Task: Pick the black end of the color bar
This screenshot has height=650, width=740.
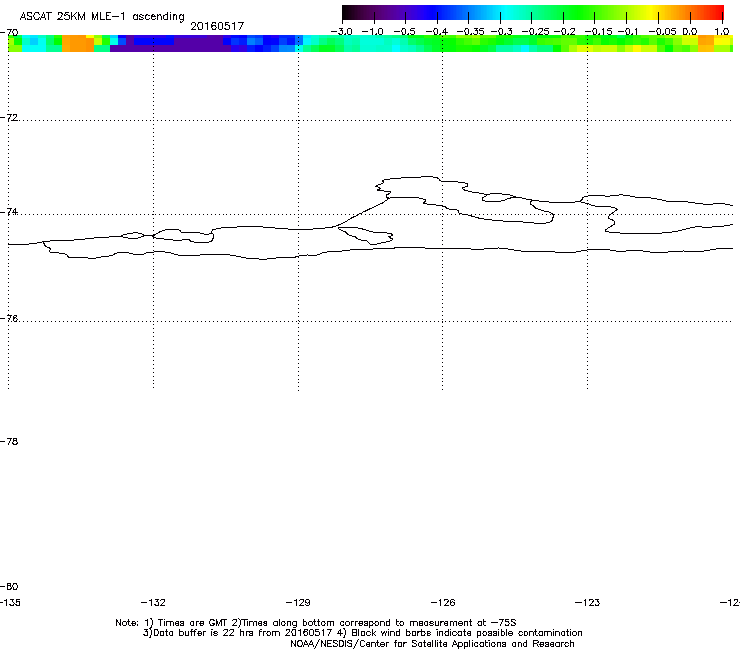Action: coord(347,12)
